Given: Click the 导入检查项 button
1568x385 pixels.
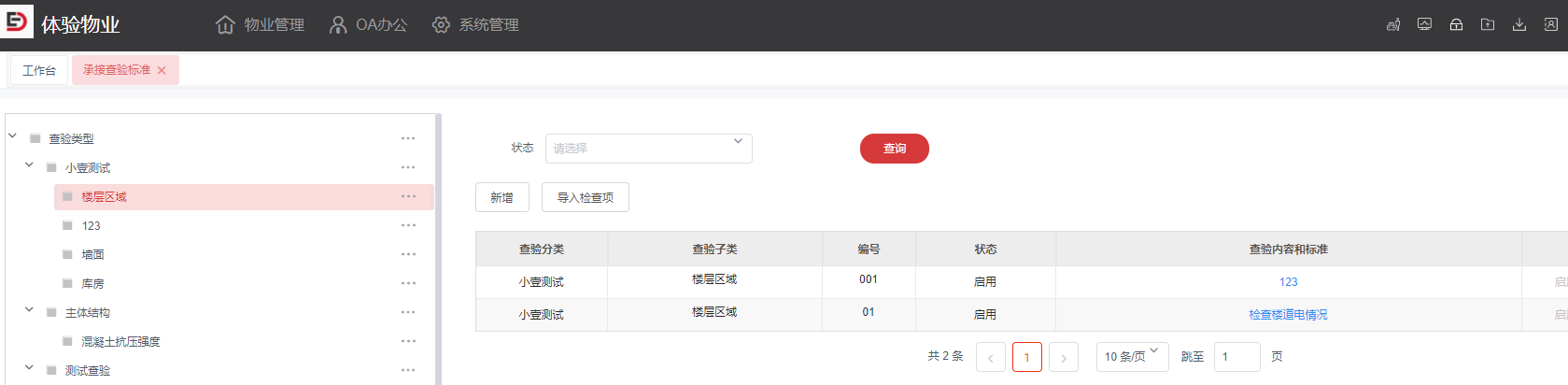Looking at the screenshot, I should point(585,197).
